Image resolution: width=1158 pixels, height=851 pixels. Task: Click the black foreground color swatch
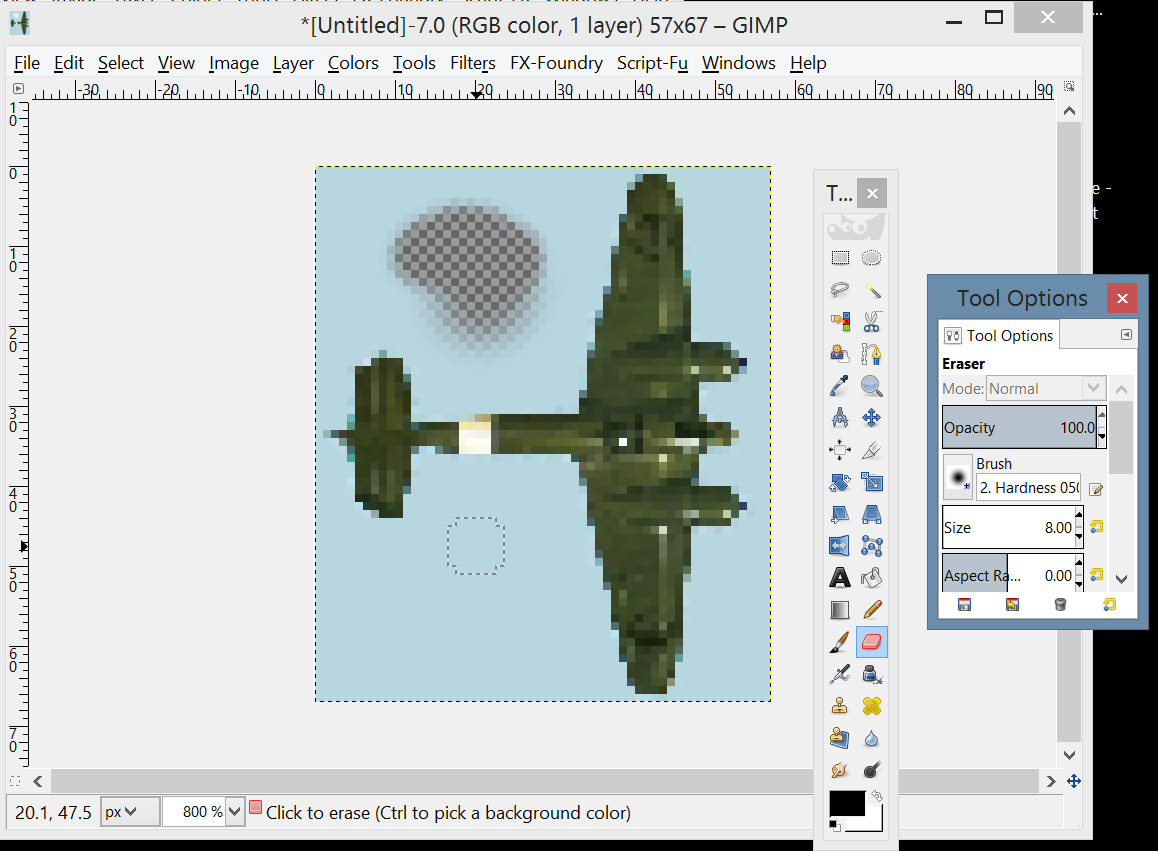[847, 804]
